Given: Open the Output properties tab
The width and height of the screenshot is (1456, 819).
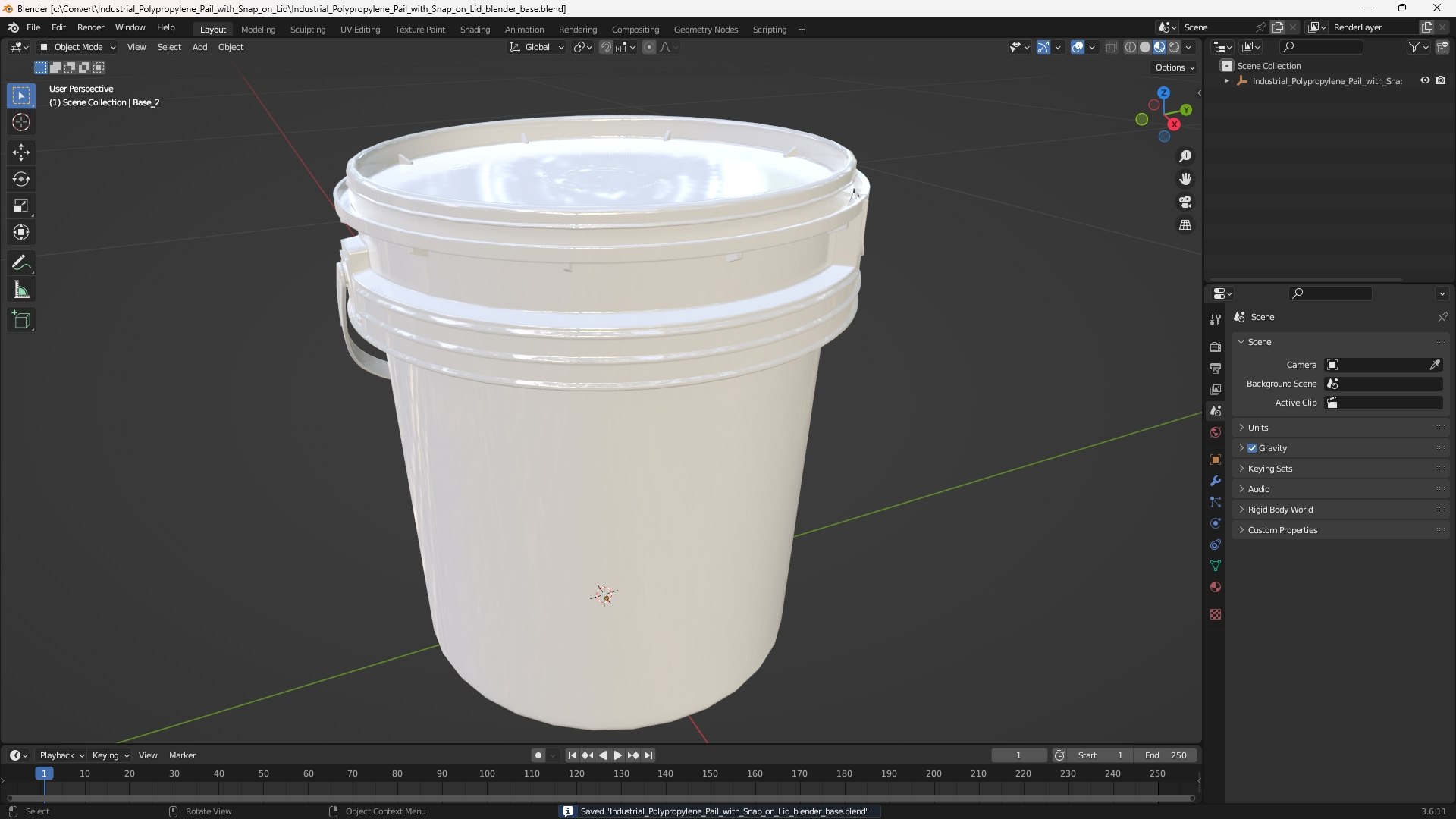Looking at the screenshot, I should click(1216, 368).
